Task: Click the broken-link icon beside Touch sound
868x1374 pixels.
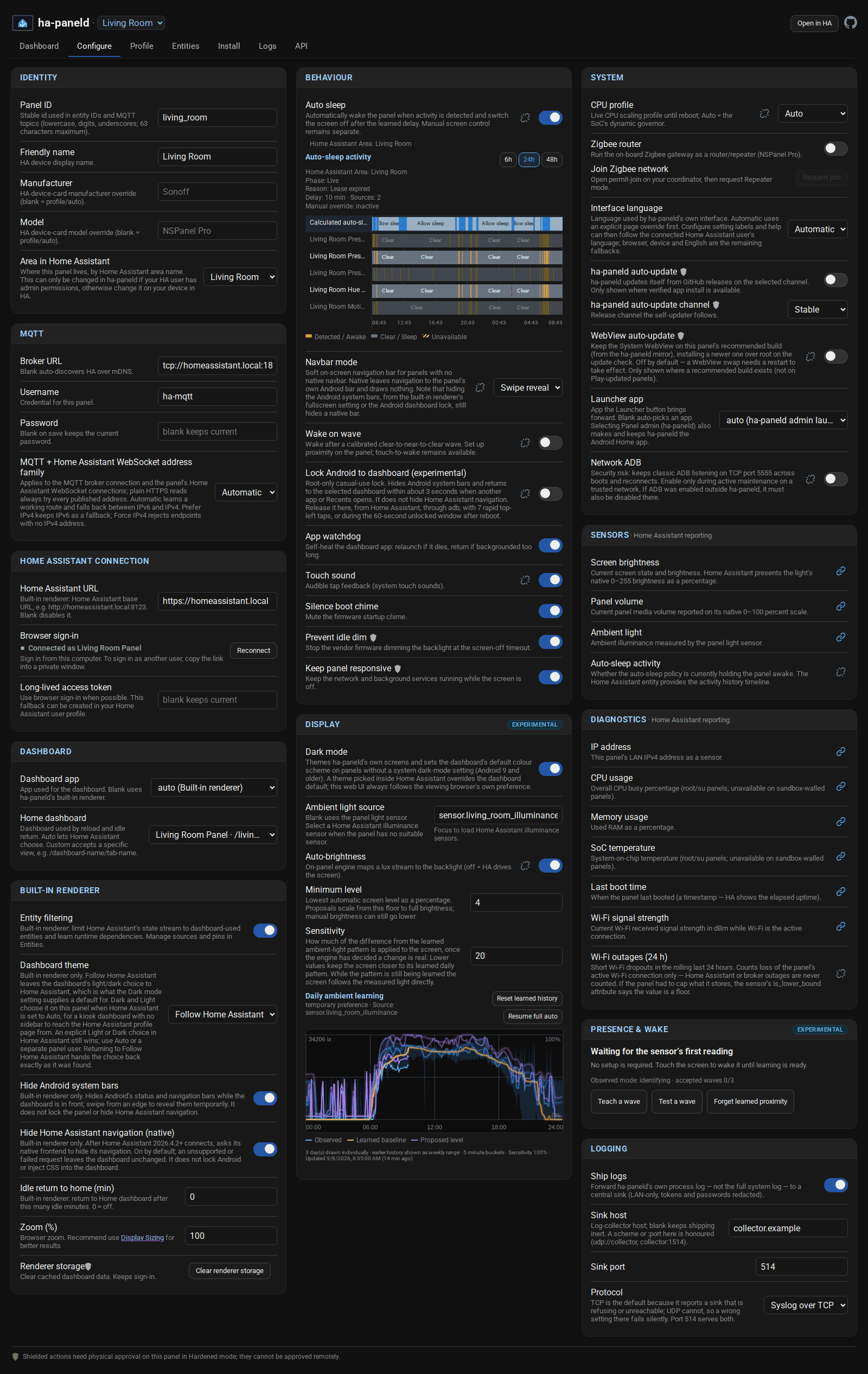Action: click(525, 580)
